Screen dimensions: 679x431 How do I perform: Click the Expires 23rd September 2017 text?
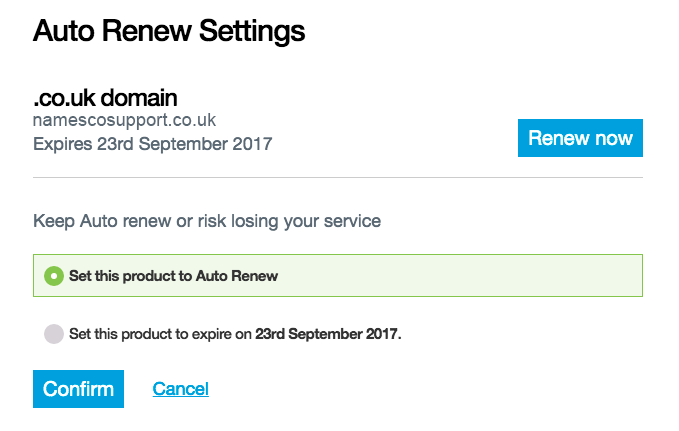click(152, 144)
